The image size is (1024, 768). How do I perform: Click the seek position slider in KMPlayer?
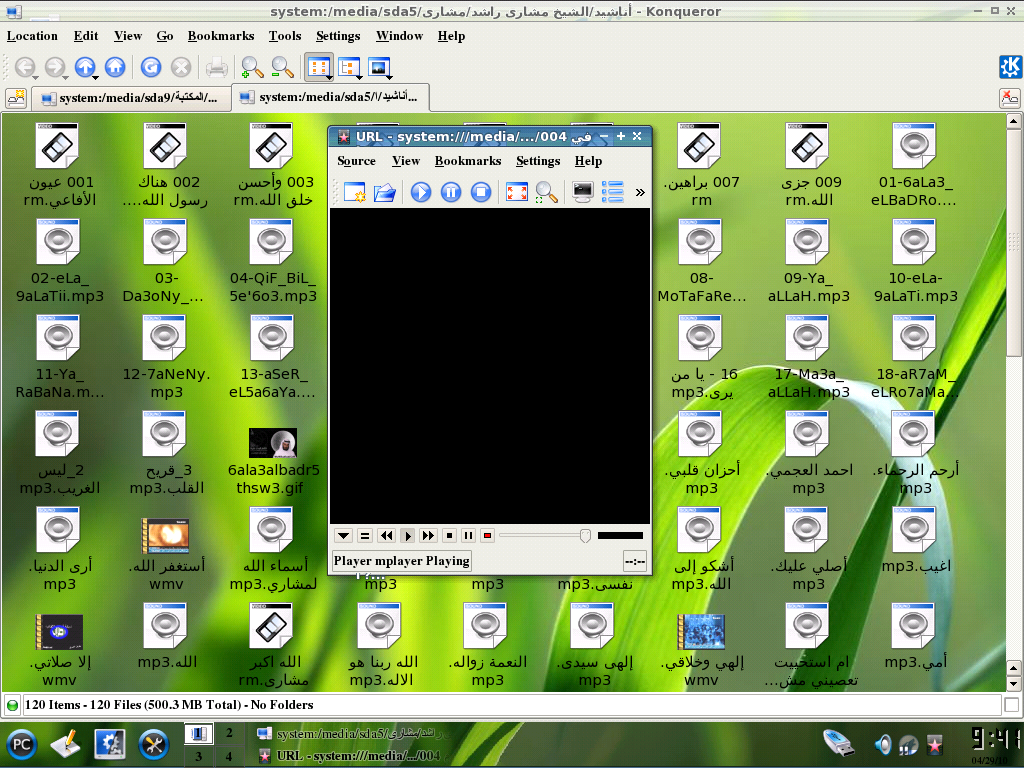[545, 536]
